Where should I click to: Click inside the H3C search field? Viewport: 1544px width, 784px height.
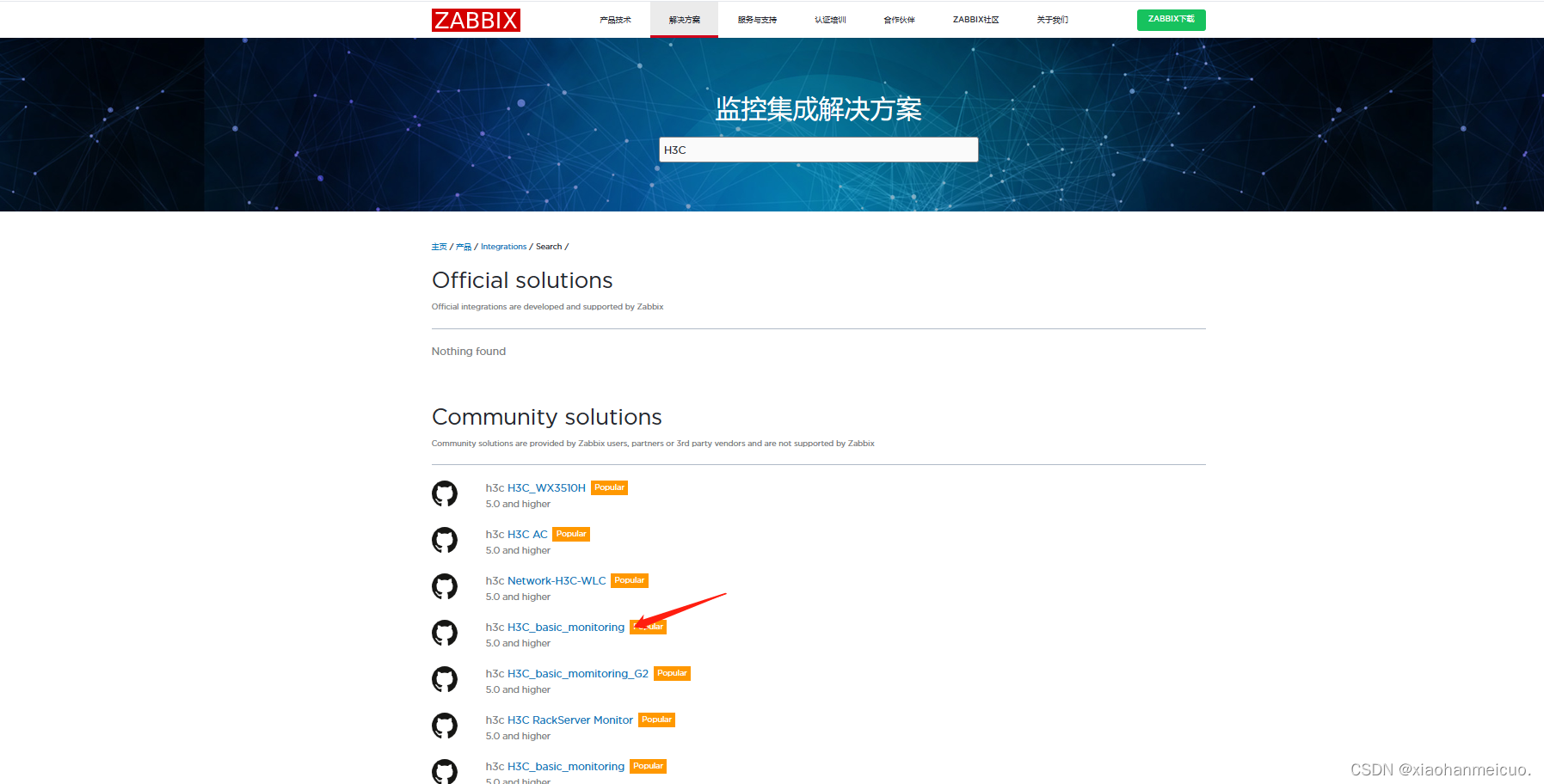(x=817, y=150)
